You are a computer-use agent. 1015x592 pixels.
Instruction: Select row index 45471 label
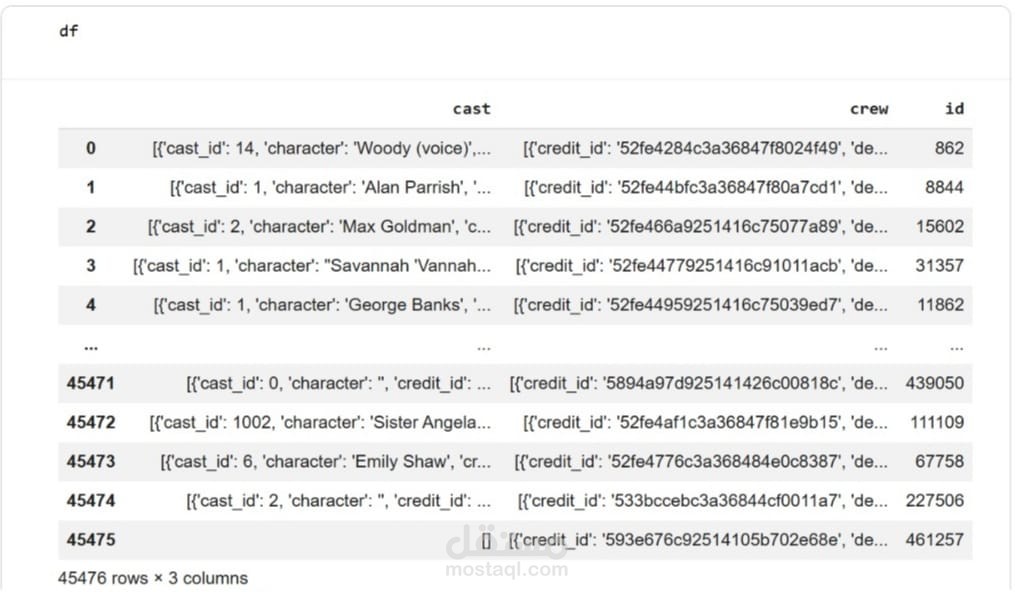(91, 383)
